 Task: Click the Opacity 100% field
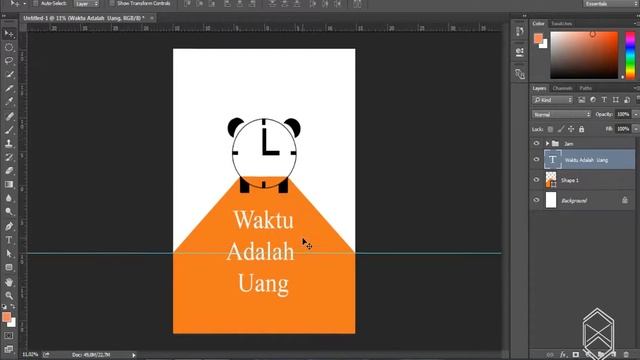(x=623, y=115)
